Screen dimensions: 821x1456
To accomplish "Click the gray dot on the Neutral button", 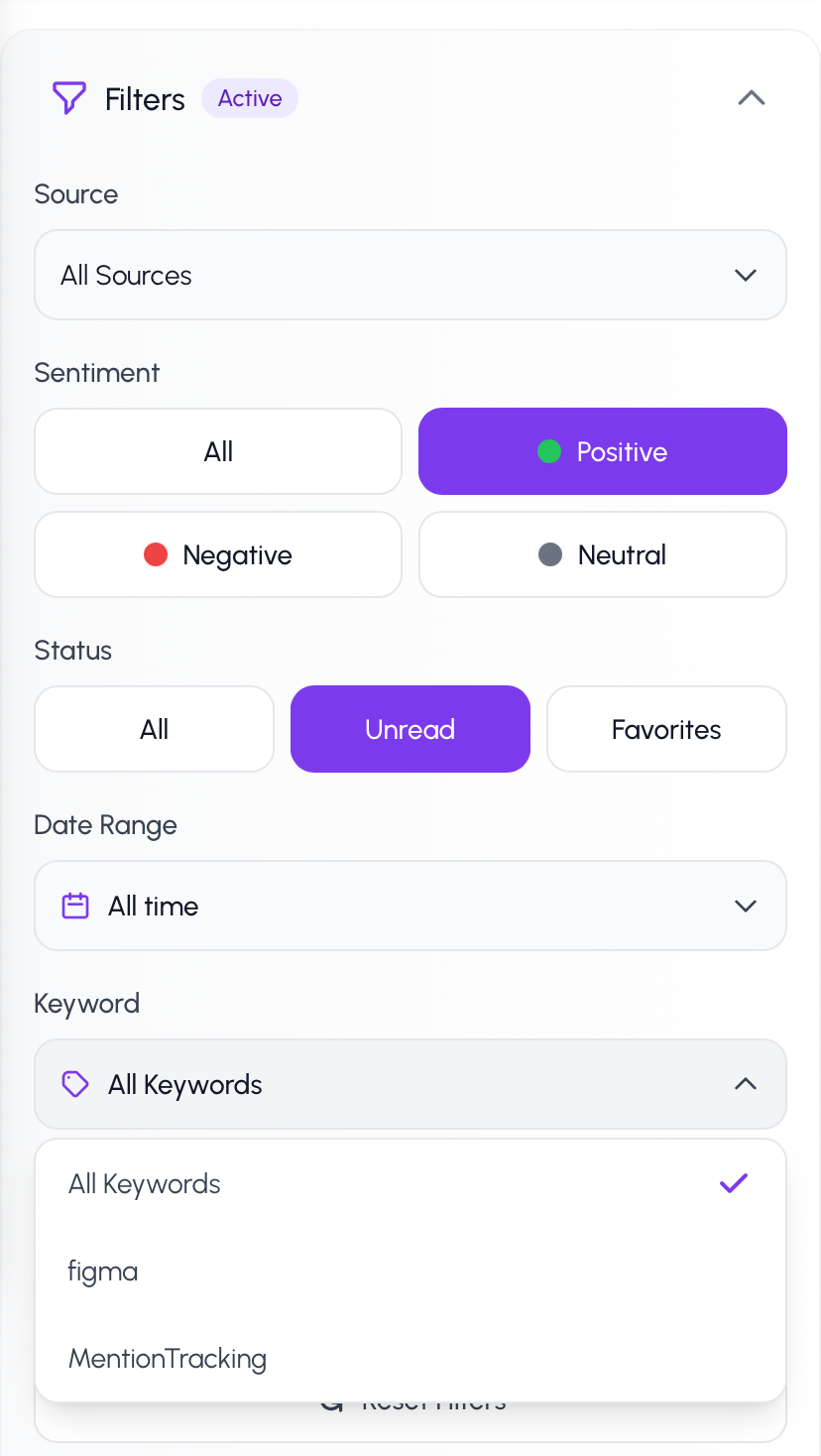I will tap(549, 554).
